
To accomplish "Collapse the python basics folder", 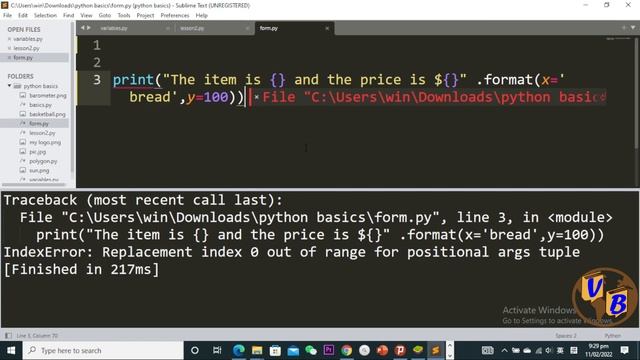I will 9,86.
